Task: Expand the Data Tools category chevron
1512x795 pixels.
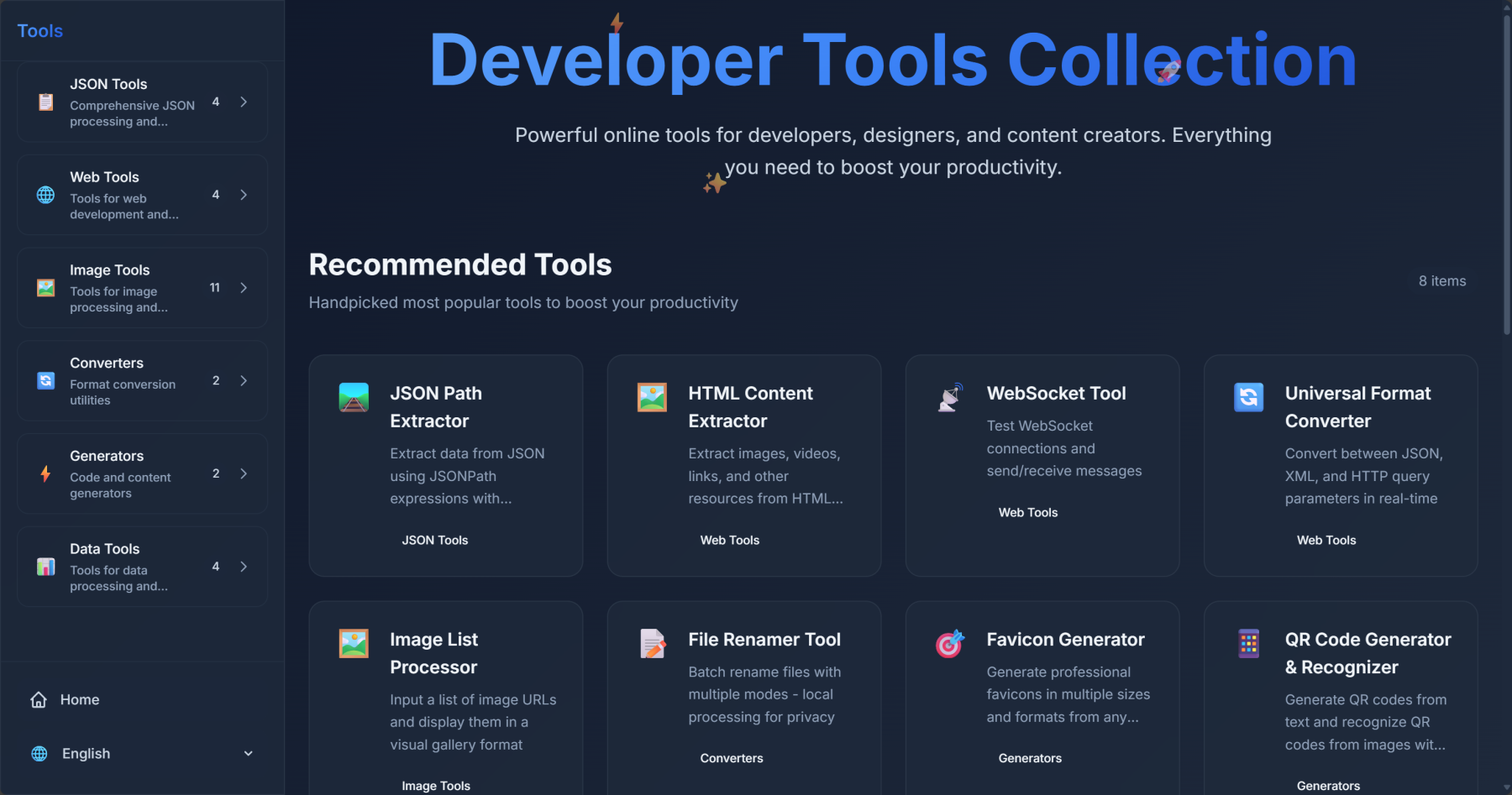Action: pyautogui.click(x=244, y=567)
